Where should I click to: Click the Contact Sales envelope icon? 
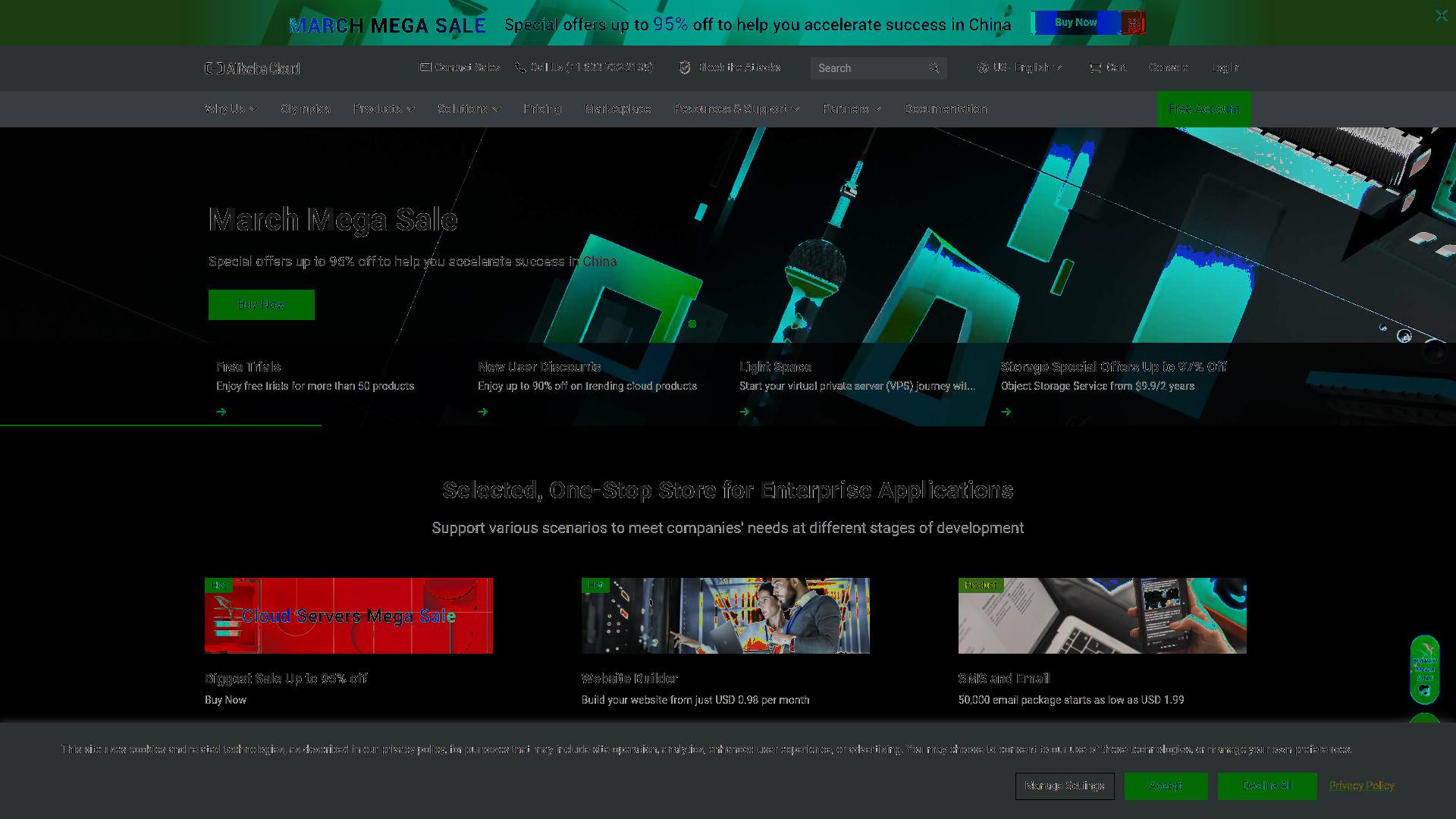pos(425,67)
